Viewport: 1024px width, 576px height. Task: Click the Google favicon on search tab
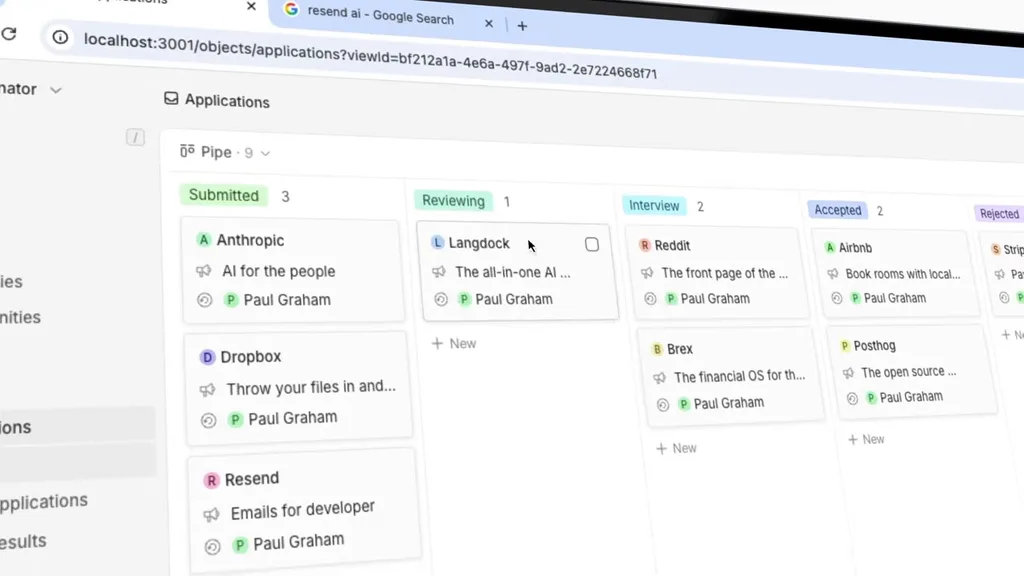[x=291, y=9]
